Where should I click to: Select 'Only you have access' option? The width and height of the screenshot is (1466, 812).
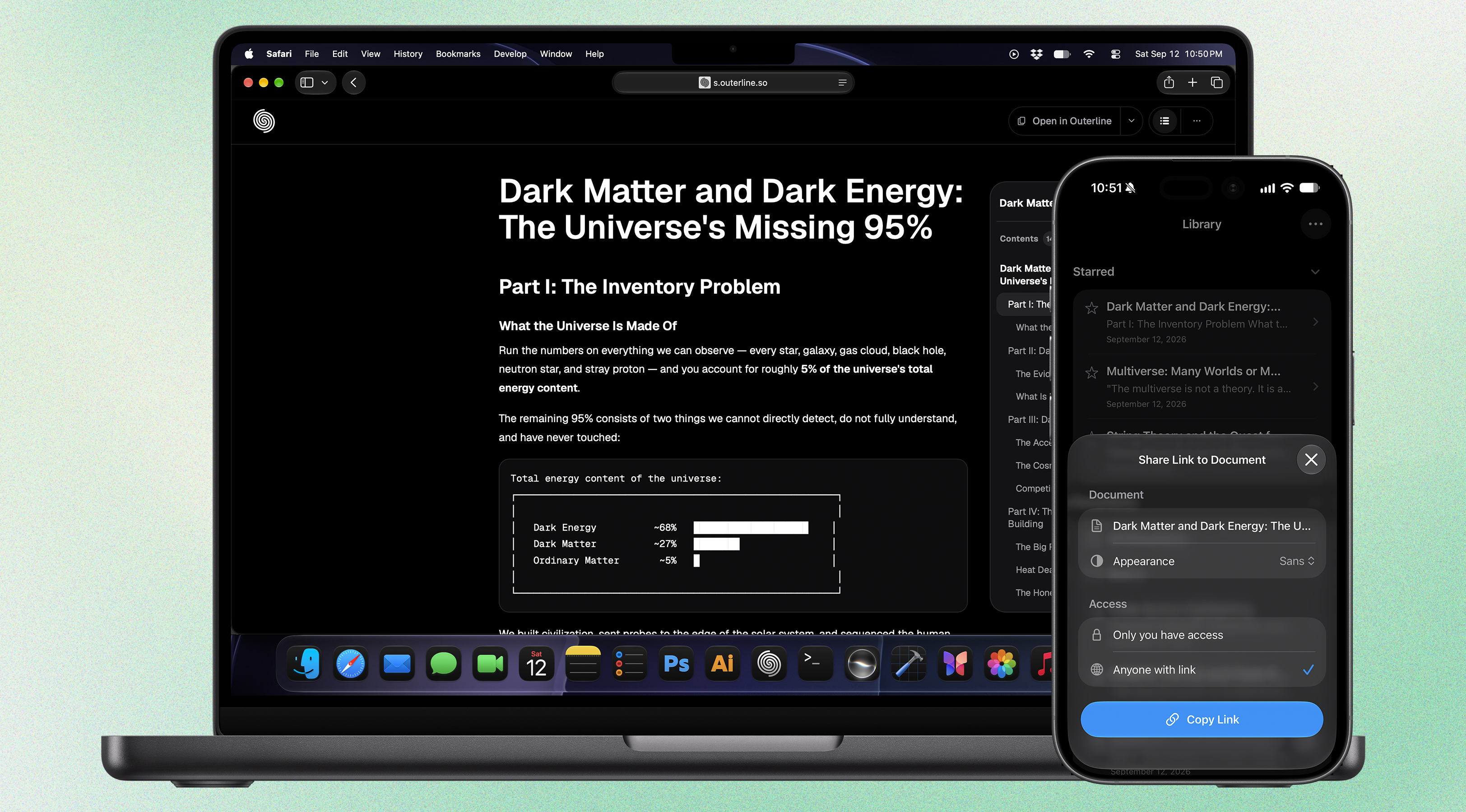(x=1202, y=635)
